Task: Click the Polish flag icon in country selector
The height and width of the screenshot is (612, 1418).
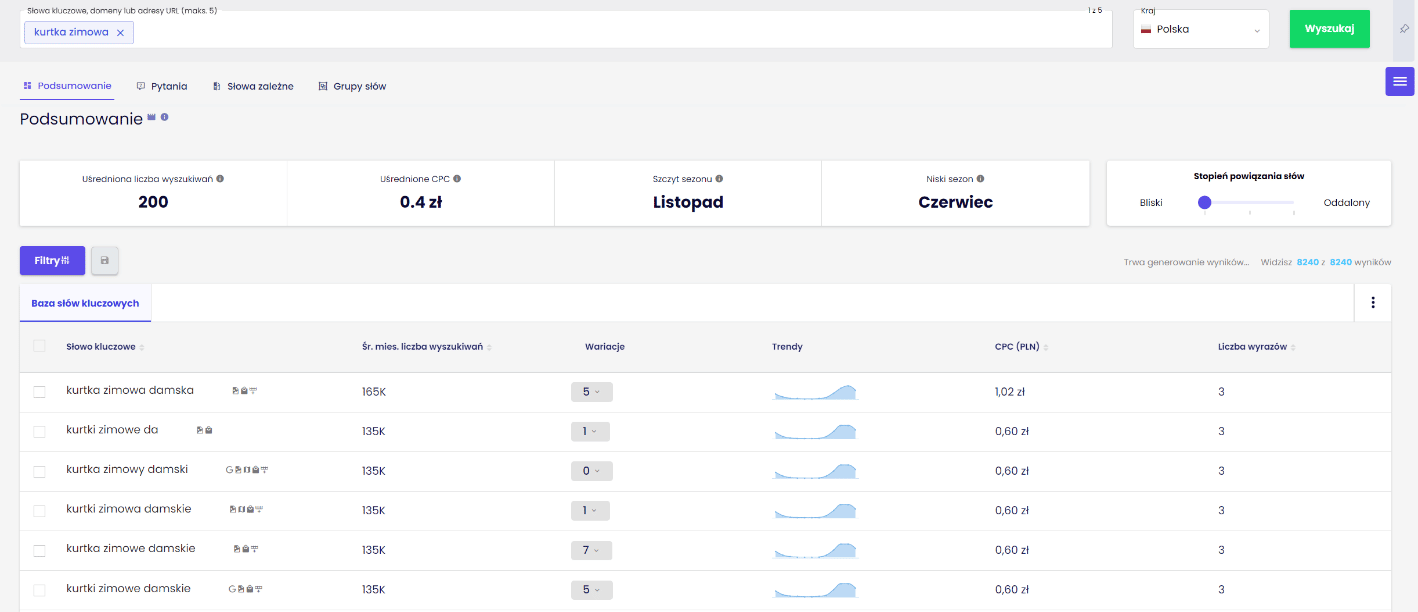Action: tap(1146, 30)
